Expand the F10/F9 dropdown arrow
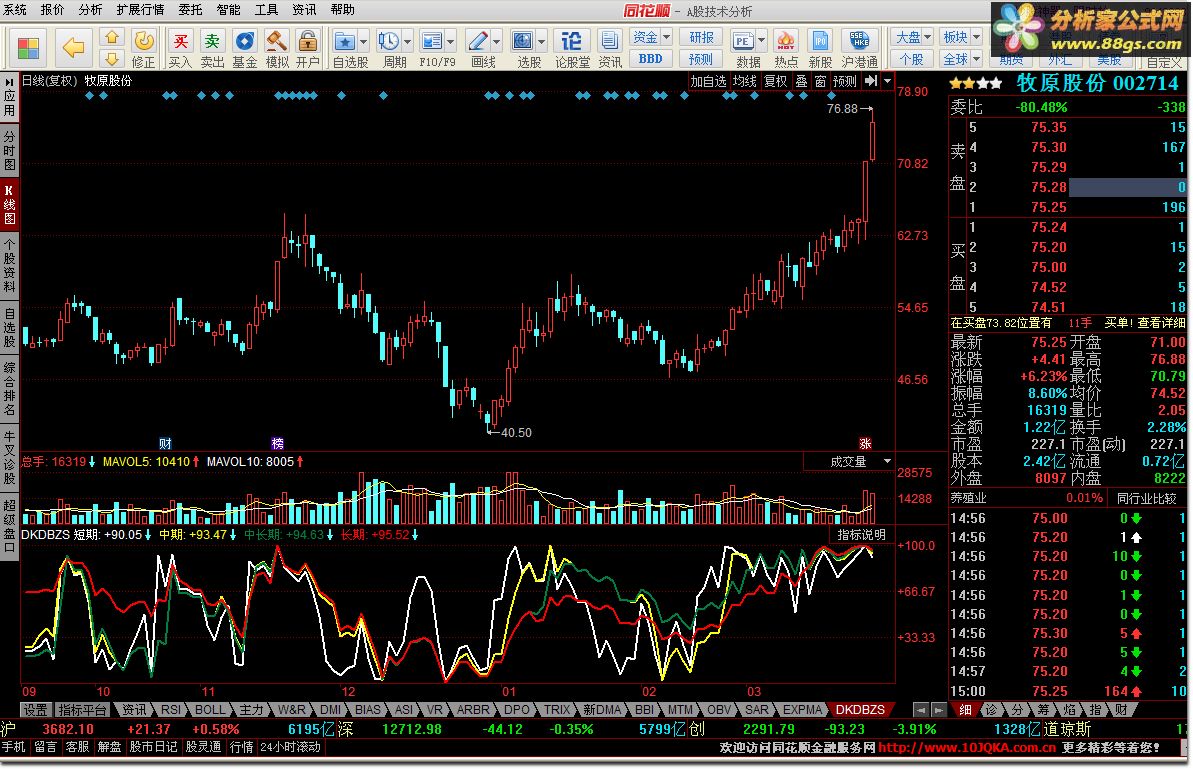This screenshot has height=769, width=1193. [x=451, y=41]
